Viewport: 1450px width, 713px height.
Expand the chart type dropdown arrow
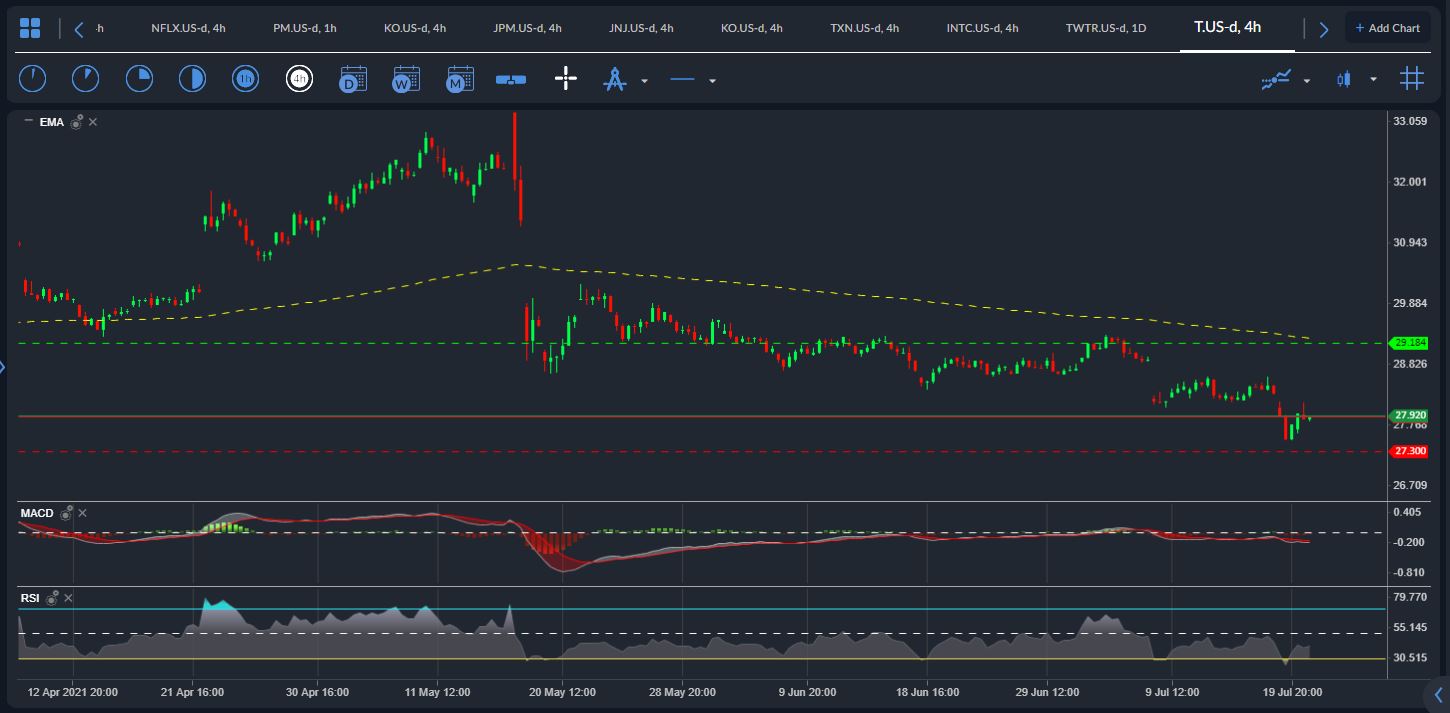pos(1373,80)
